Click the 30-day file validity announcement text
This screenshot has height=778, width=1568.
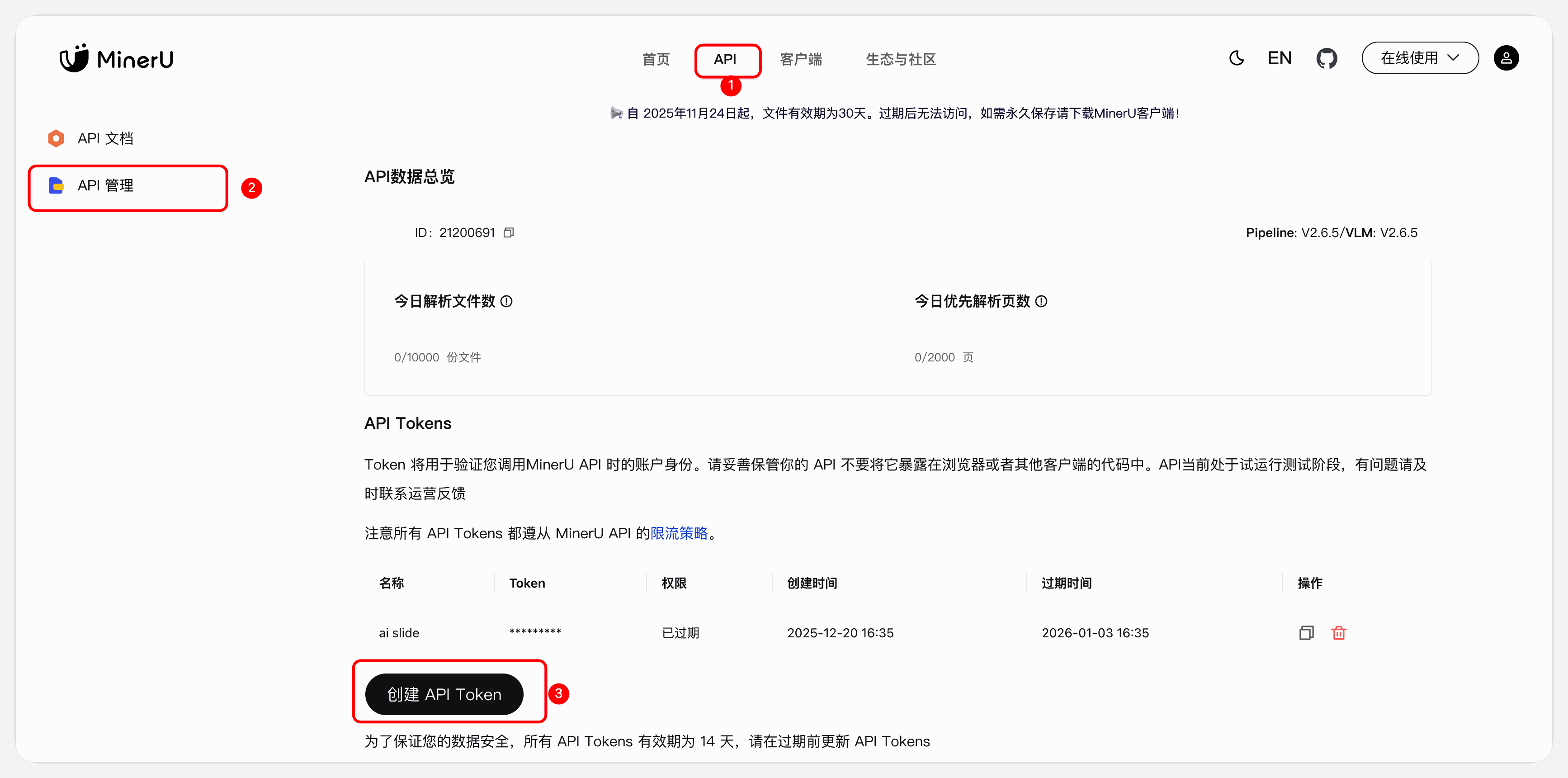click(903, 113)
